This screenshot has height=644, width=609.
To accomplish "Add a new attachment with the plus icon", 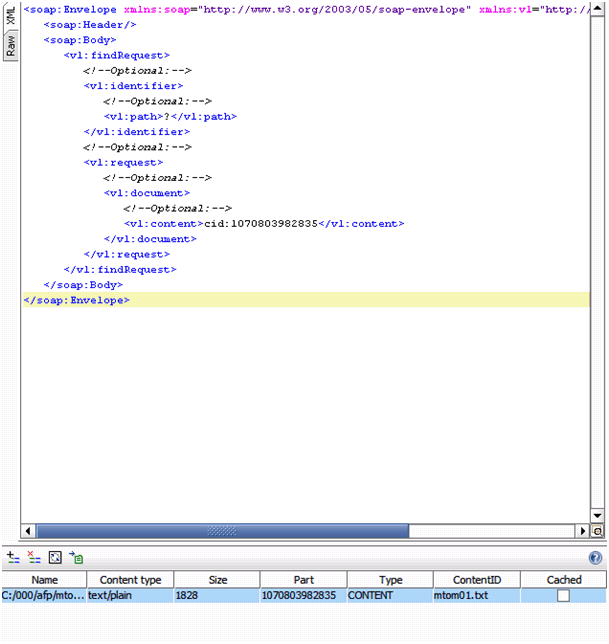I will coord(13,557).
